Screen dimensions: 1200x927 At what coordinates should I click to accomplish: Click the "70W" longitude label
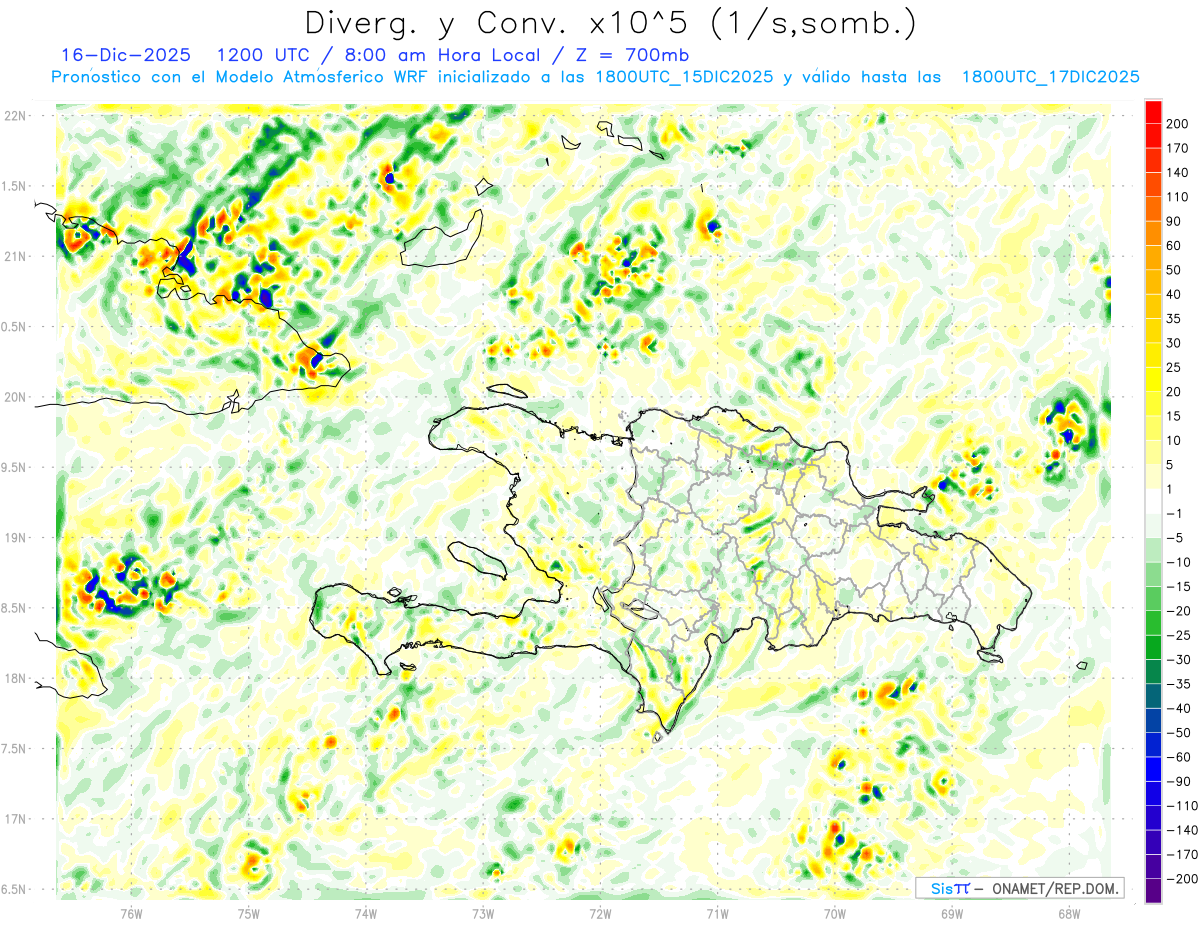point(835,914)
